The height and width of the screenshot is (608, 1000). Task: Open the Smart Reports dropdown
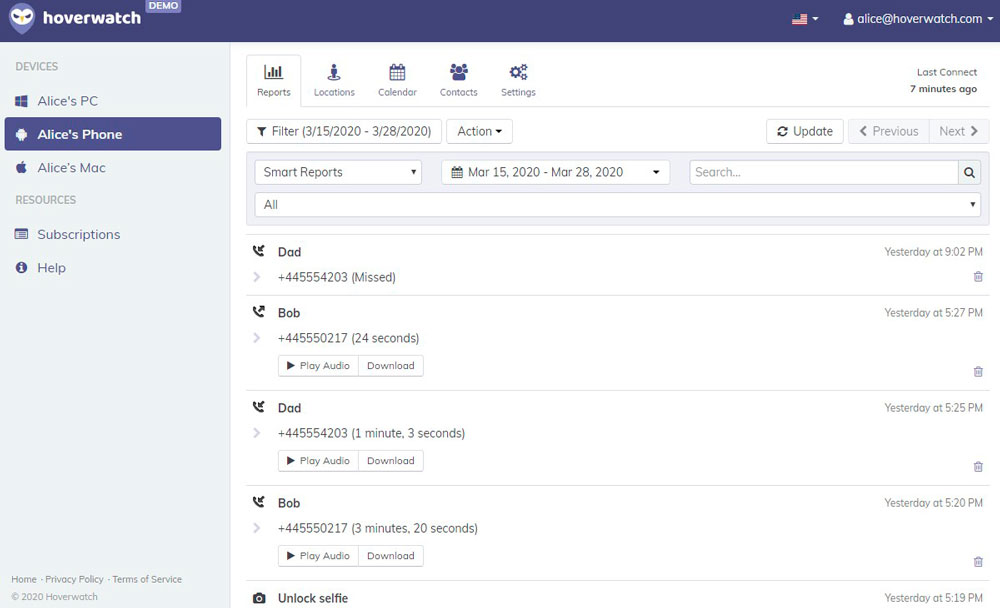[338, 172]
